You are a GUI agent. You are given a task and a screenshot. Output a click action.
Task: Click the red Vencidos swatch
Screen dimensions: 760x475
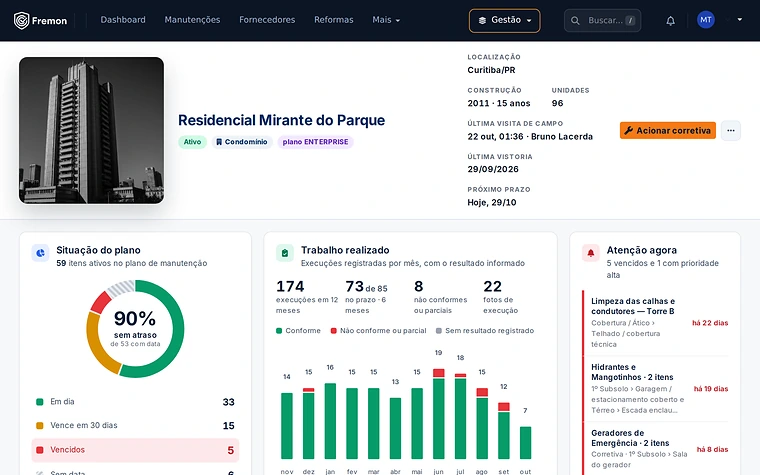tap(40, 450)
